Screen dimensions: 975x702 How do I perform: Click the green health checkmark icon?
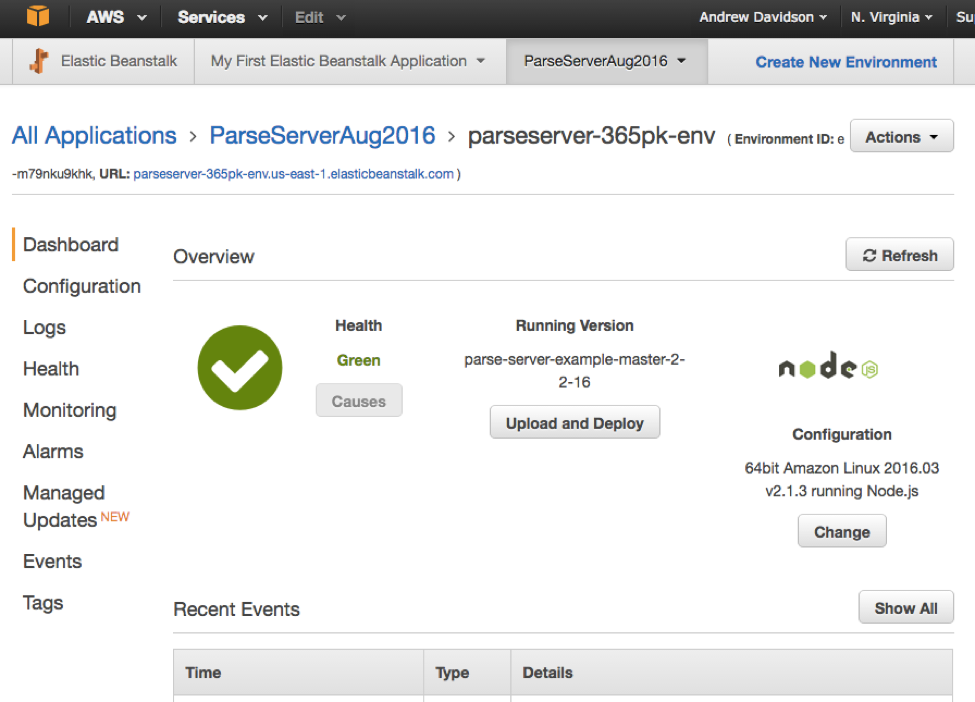(240, 367)
